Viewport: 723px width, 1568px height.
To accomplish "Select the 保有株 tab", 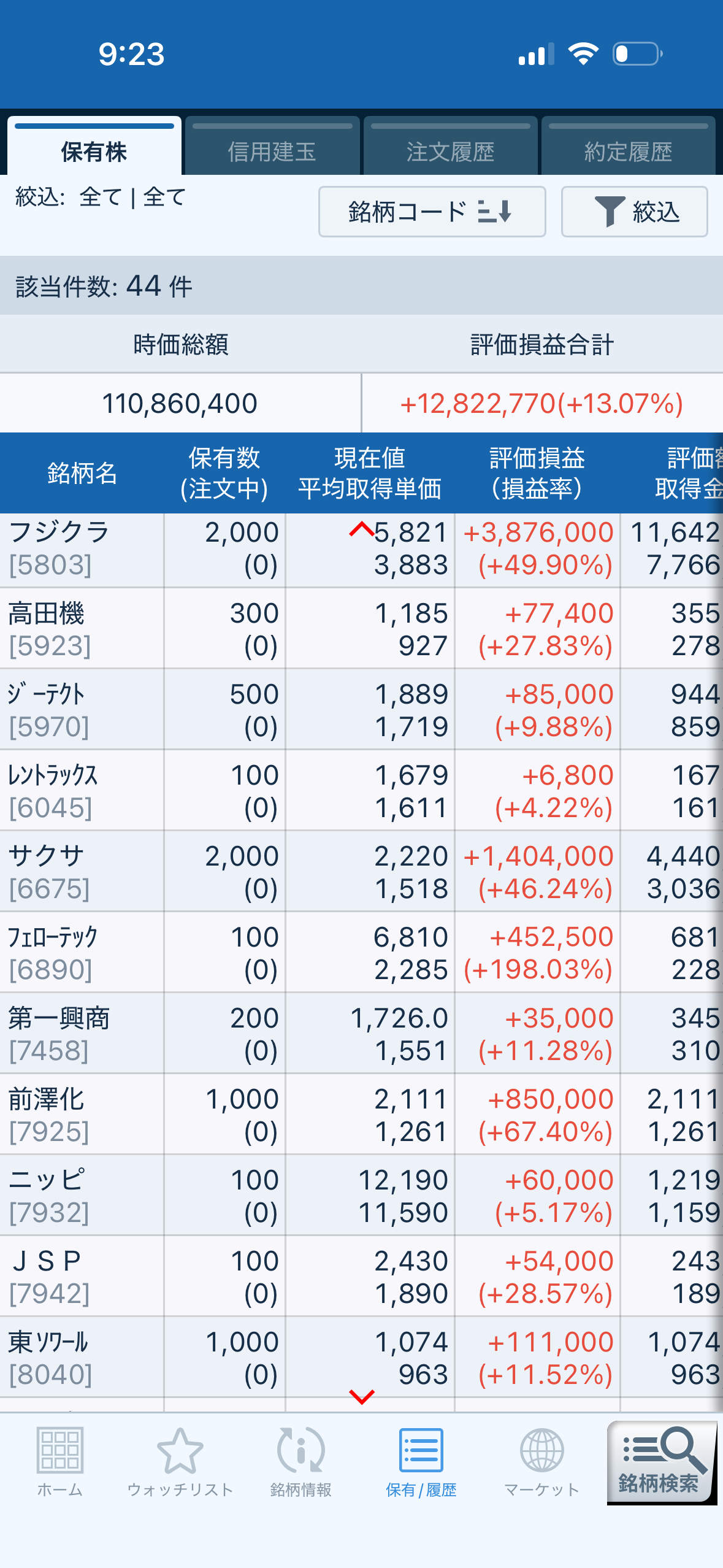I will coord(94,152).
